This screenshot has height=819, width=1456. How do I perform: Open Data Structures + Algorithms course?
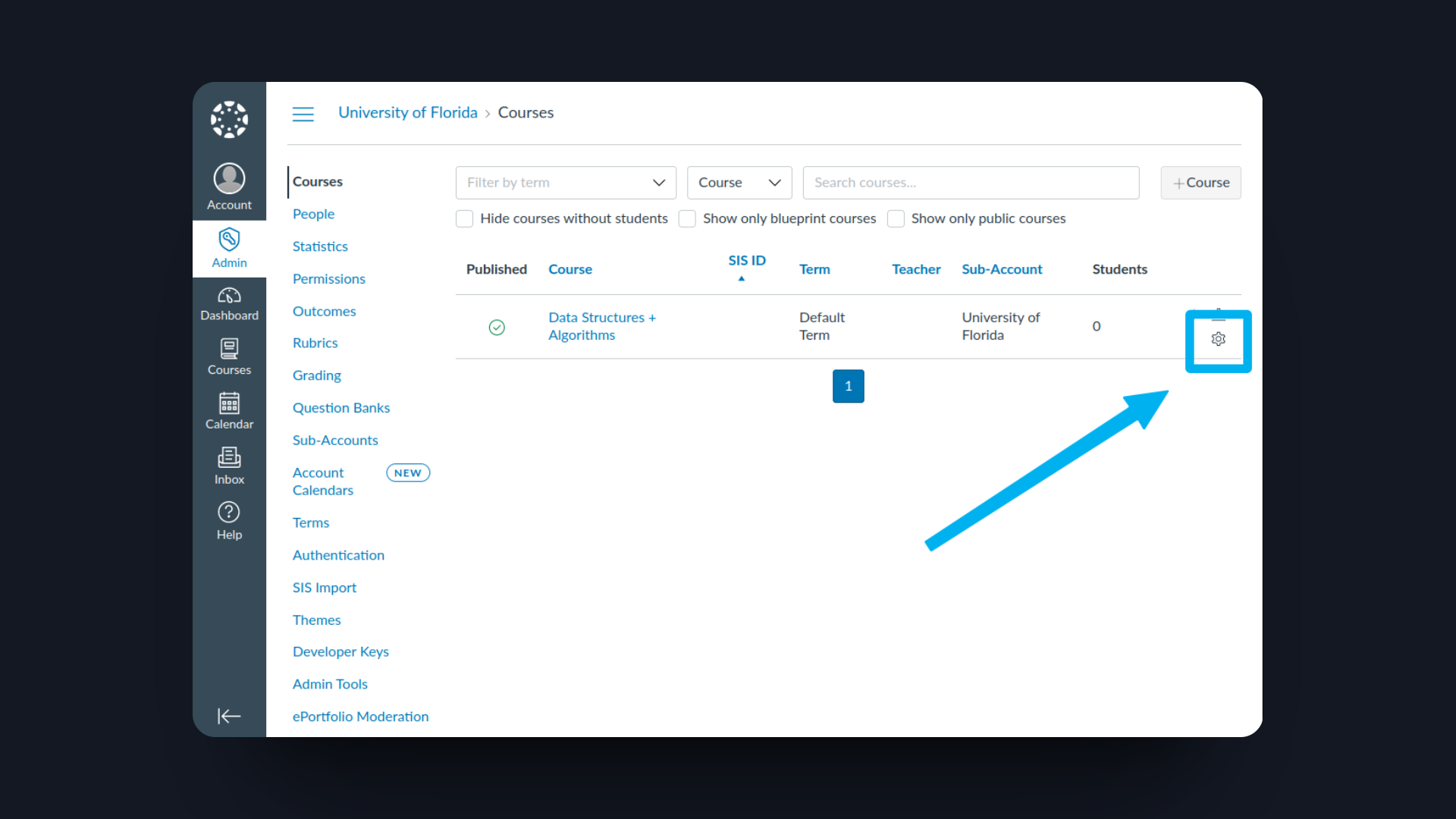601,326
